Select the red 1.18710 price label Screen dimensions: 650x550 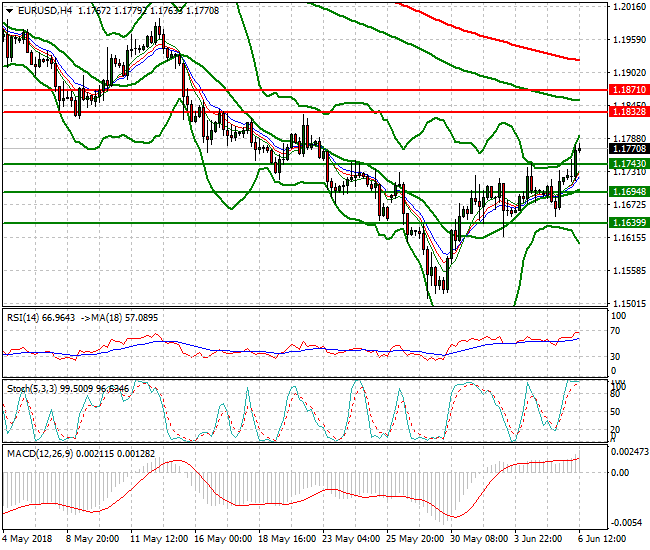[627, 90]
